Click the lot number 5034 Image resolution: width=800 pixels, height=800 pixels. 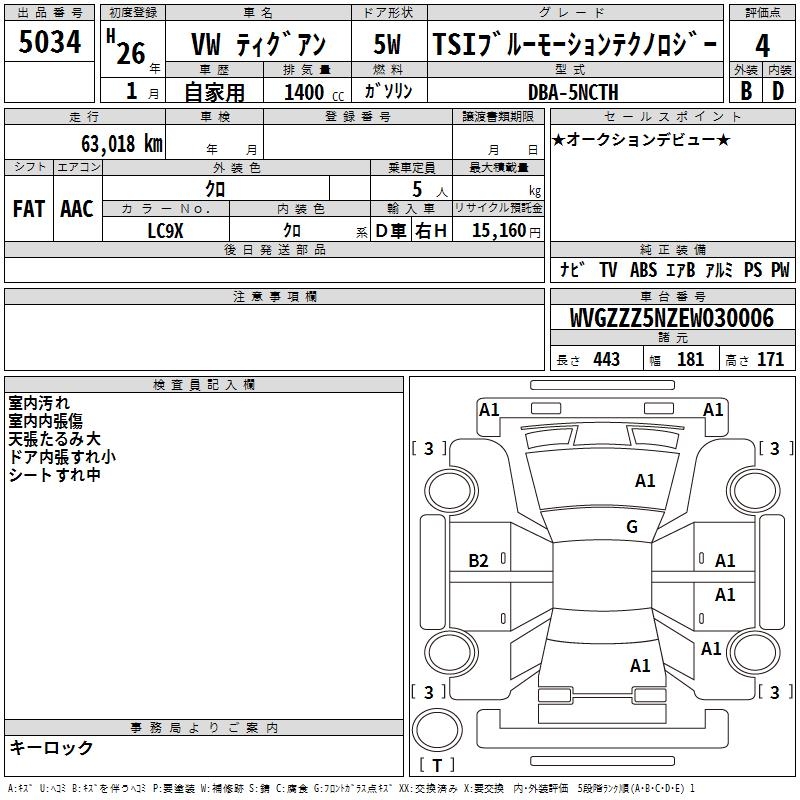[49, 42]
